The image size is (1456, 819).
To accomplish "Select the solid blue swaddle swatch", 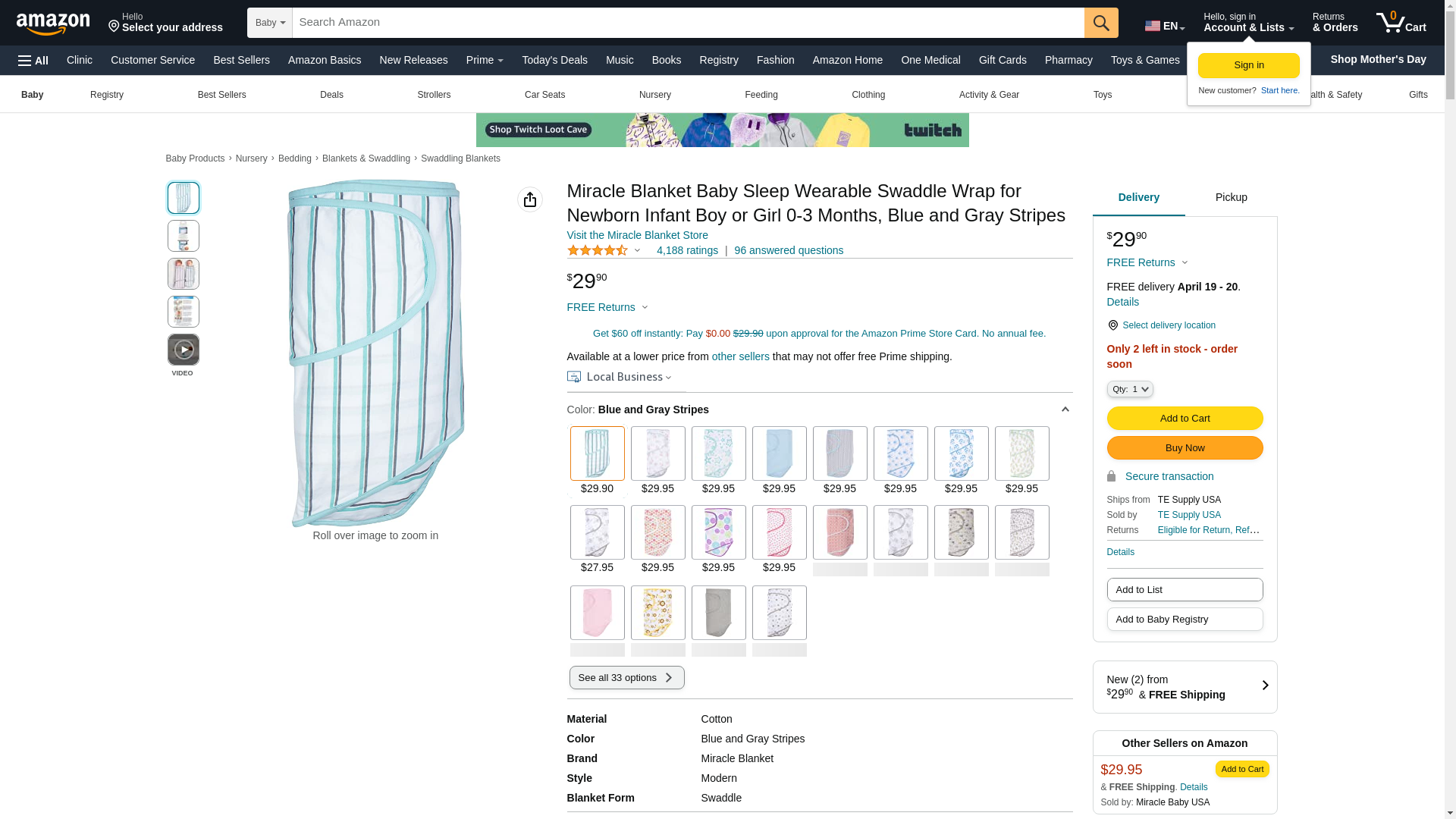I will tap(779, 453).
